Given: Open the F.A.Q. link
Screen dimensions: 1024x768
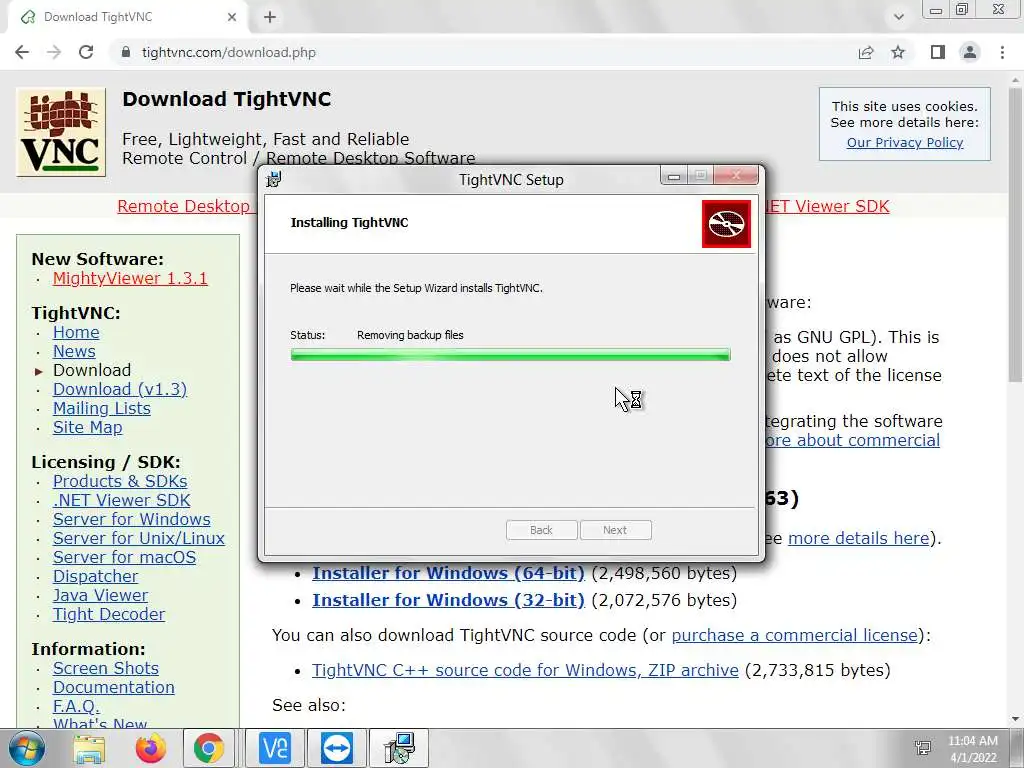Looking at the screenshot, I should (x=76, y=706).
